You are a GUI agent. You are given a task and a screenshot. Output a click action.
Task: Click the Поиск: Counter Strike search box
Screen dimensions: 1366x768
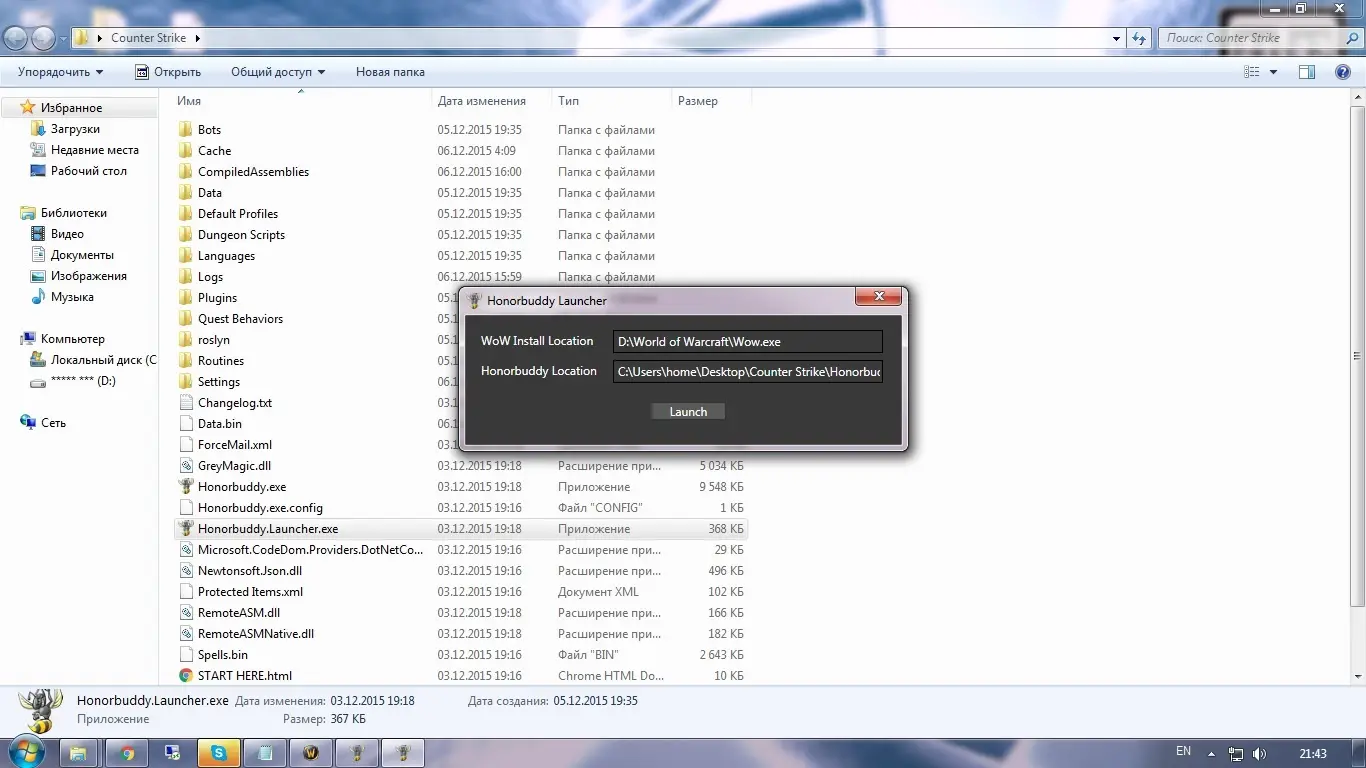click(x=1260, y=38)
